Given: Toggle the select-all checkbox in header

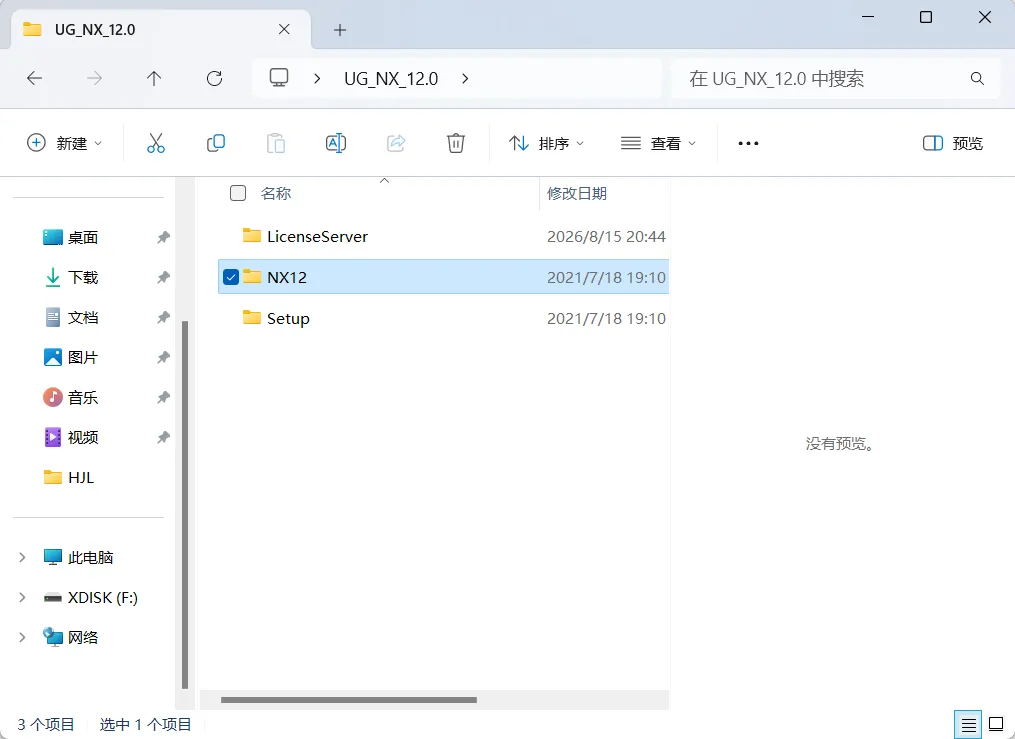Looking at the screenshot, I should pyautogui.click(x=238, y=193).
